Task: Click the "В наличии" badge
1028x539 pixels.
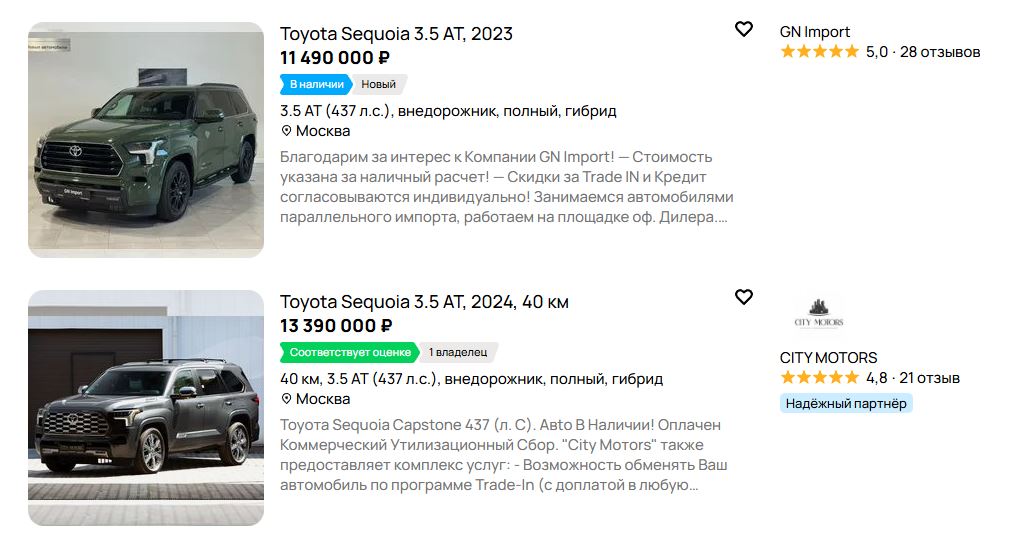Action: coord(316,84)
